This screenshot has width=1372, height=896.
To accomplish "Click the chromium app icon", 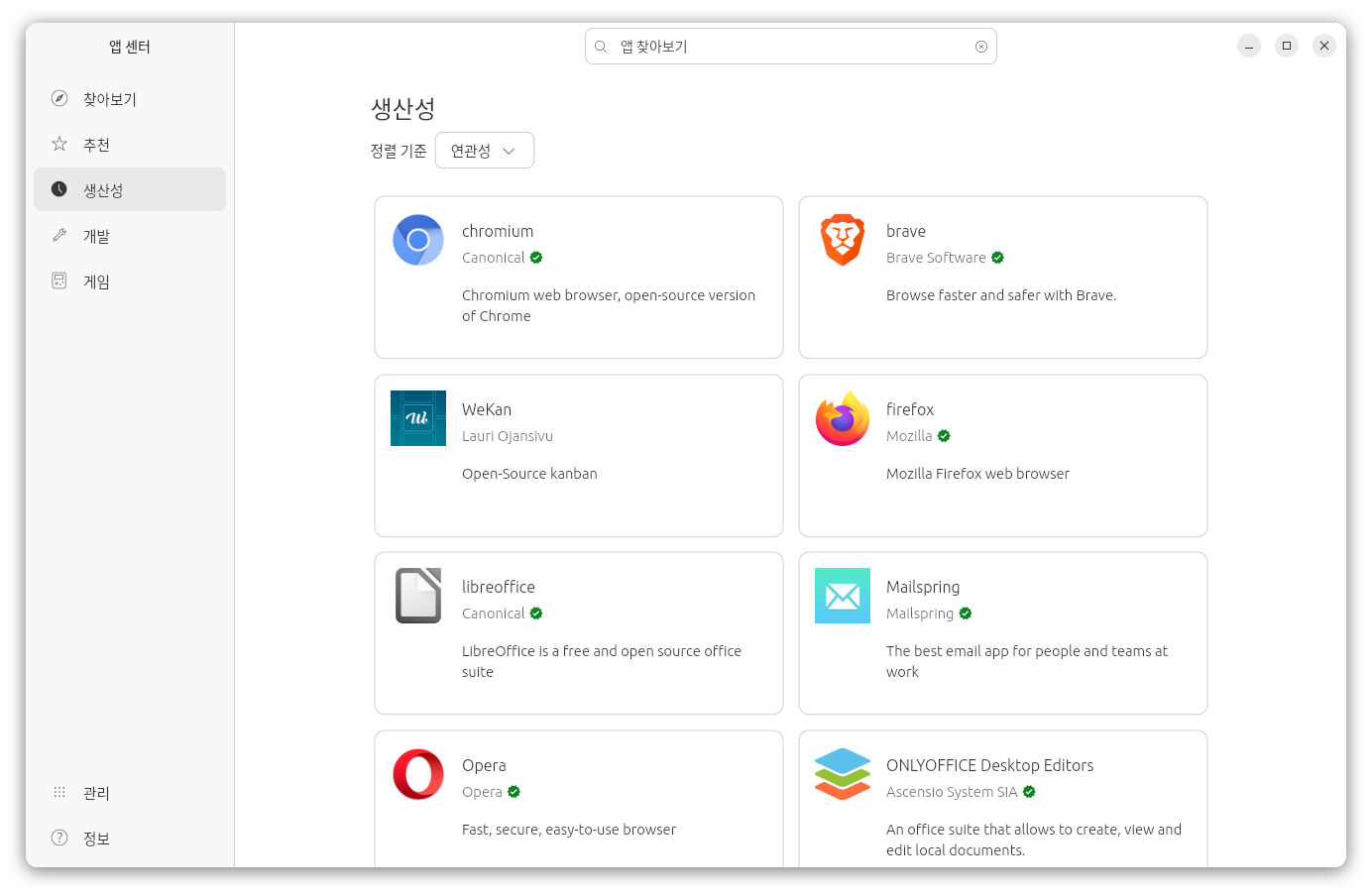I will coord(418,240).
